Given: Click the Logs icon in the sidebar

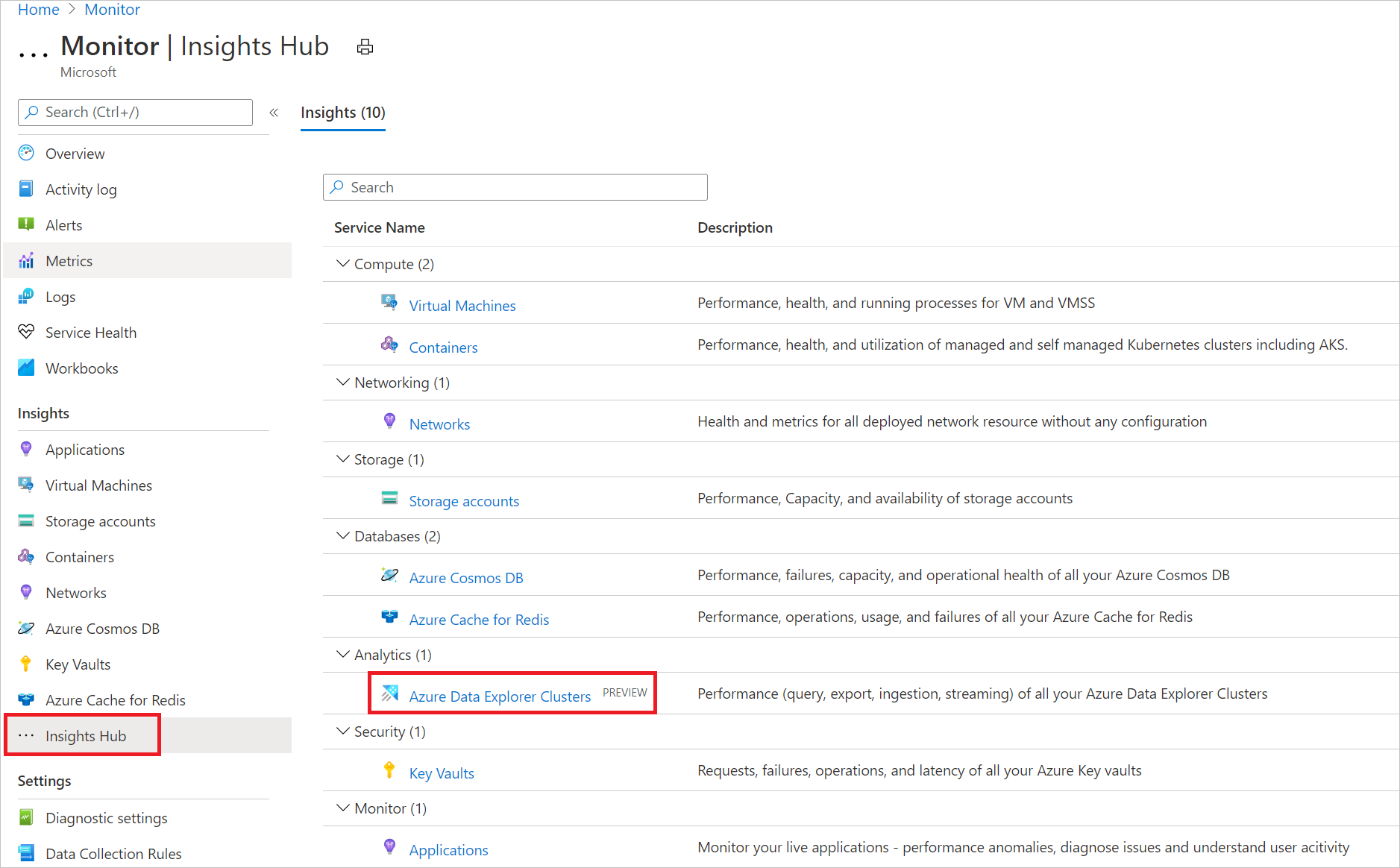Looking at the screenshot, I should (26, 296).
